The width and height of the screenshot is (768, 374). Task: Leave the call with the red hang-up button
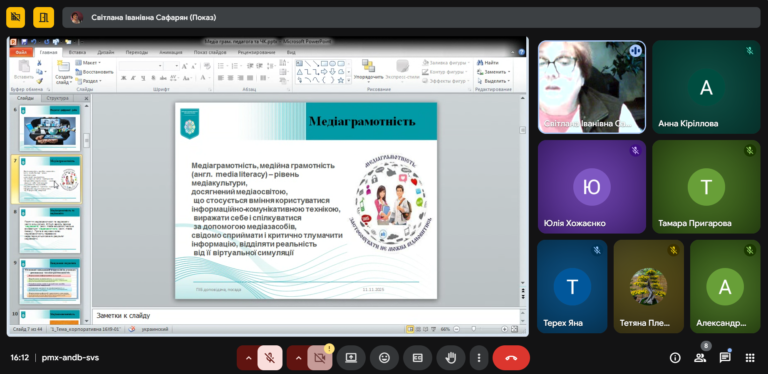(511, 358)
